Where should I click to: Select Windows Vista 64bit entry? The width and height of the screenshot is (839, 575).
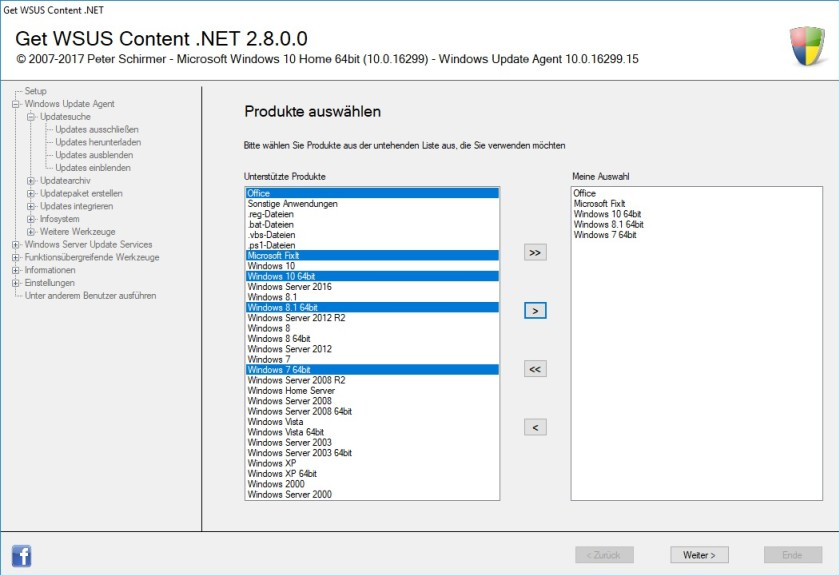(x=372, y=432)
